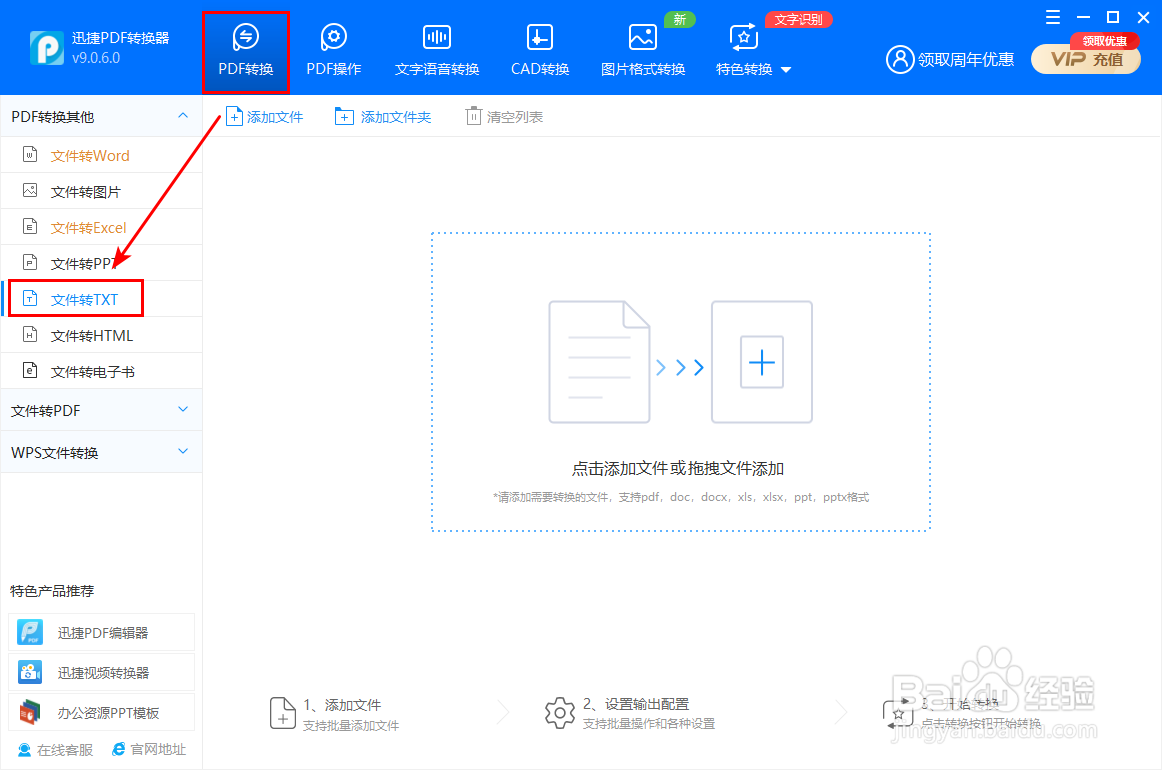Screen dimensions: 1162x770
Task: Click the TXT file icon in the sidebar
Action: point(30,298)
